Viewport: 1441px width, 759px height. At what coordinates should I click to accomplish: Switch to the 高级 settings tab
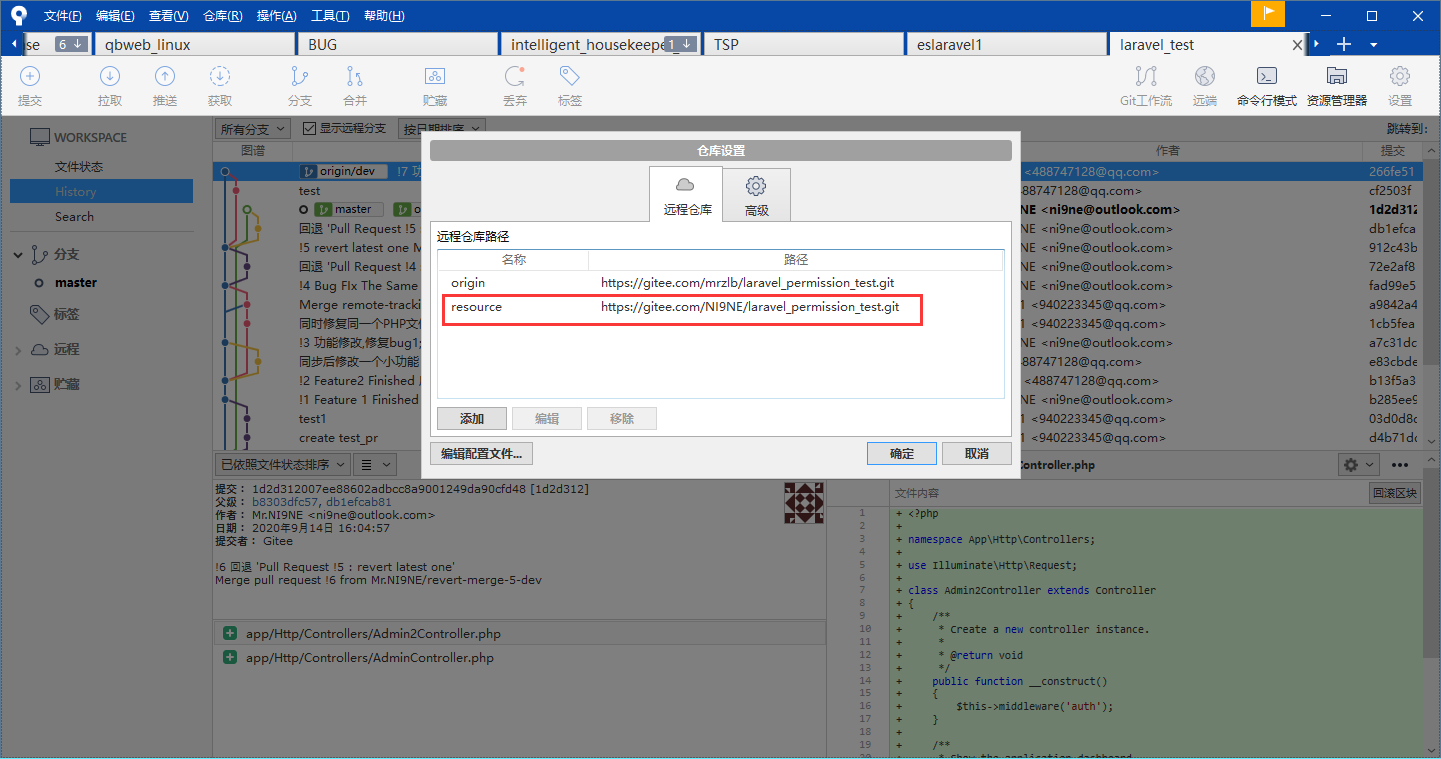tap(756, 194)
